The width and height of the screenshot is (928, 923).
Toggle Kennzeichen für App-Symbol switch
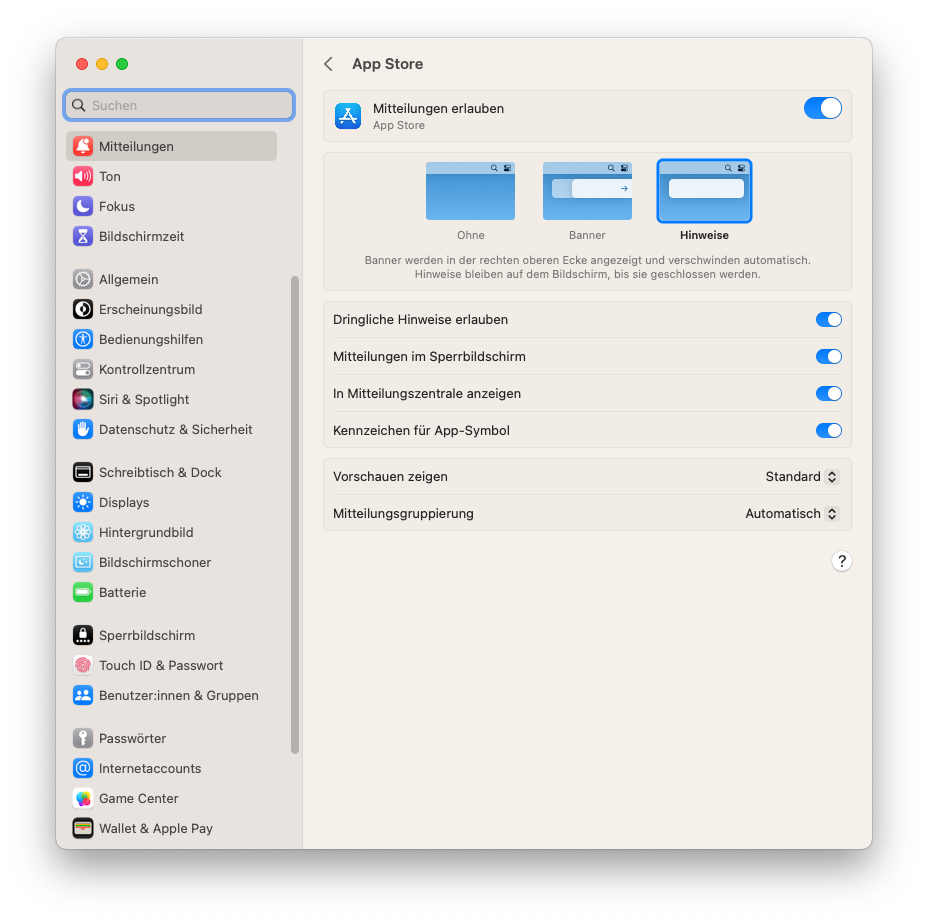(829, 431)
